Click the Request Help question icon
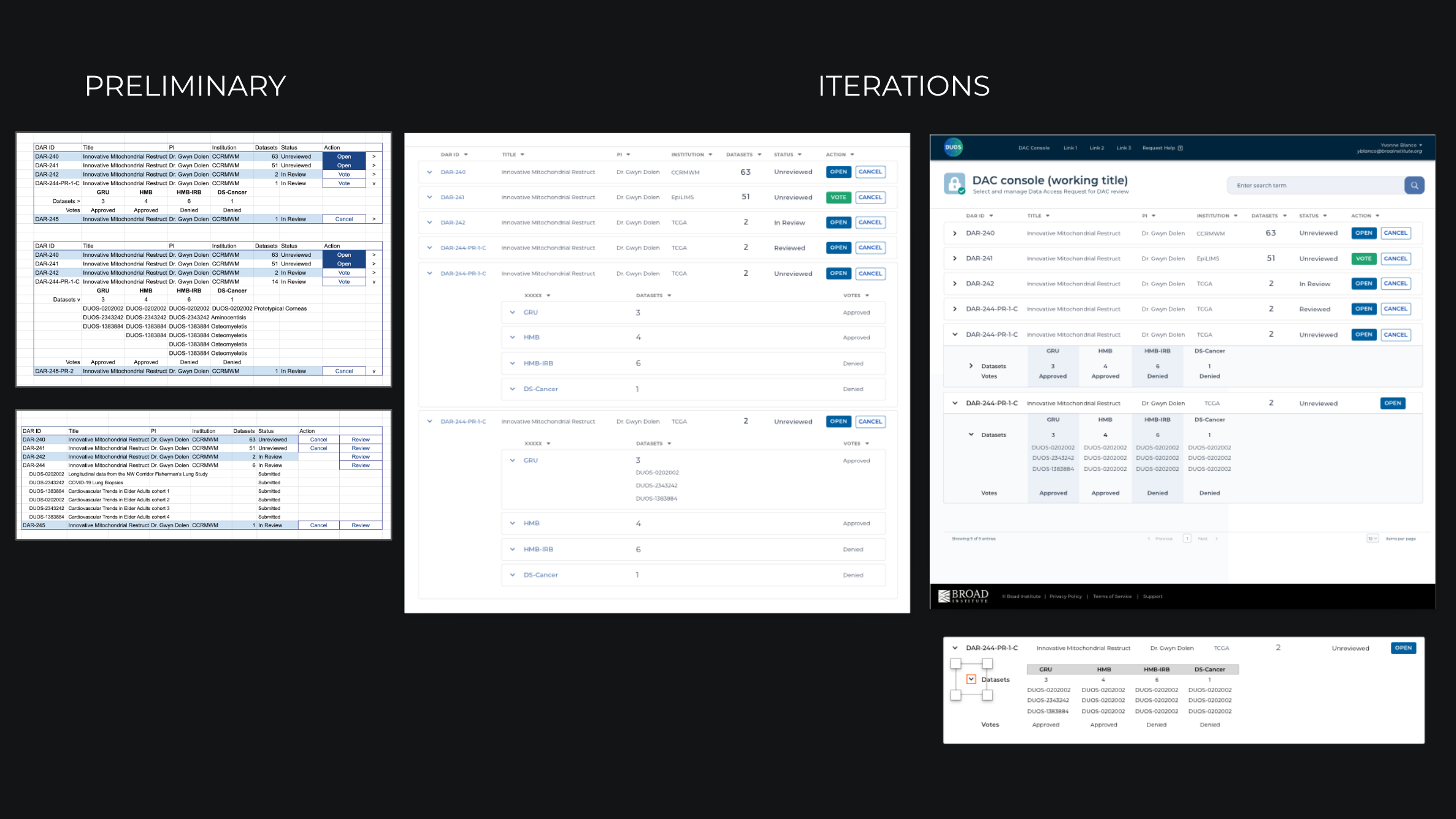 (x=1180, y=148)
